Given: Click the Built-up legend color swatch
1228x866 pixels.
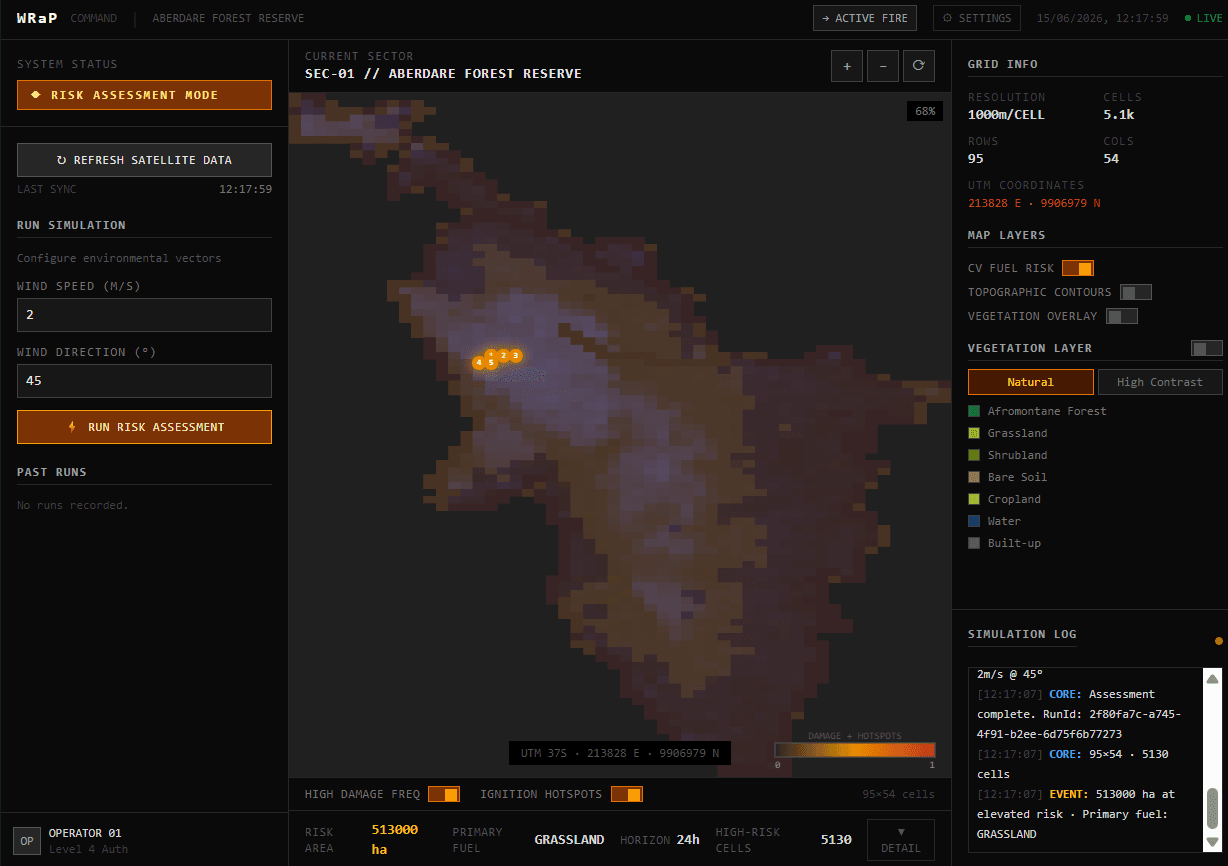Looking at the screenshot, I should [x=974, y=543].
